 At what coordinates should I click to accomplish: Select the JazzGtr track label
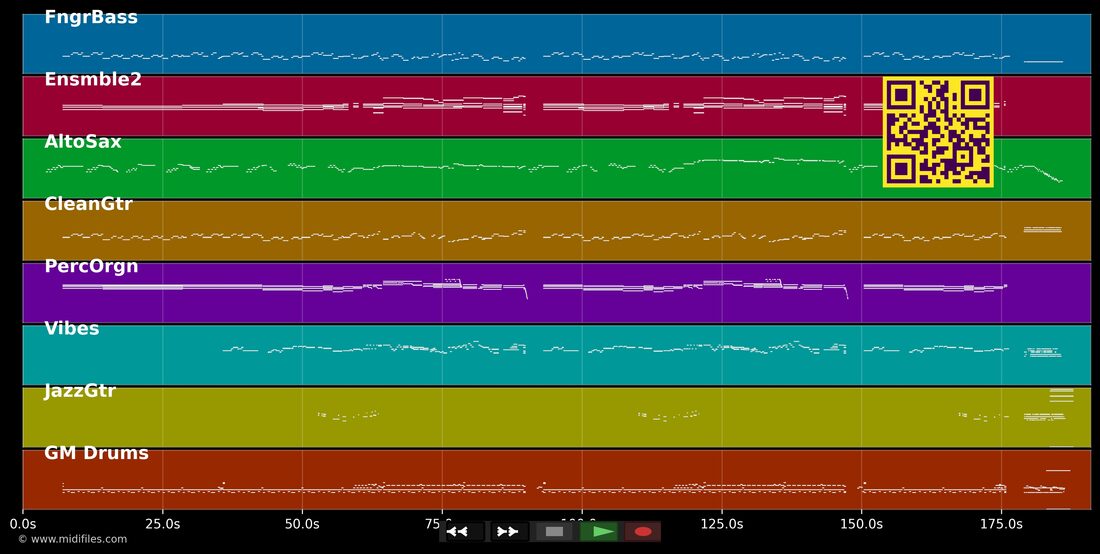coord(80,391)
